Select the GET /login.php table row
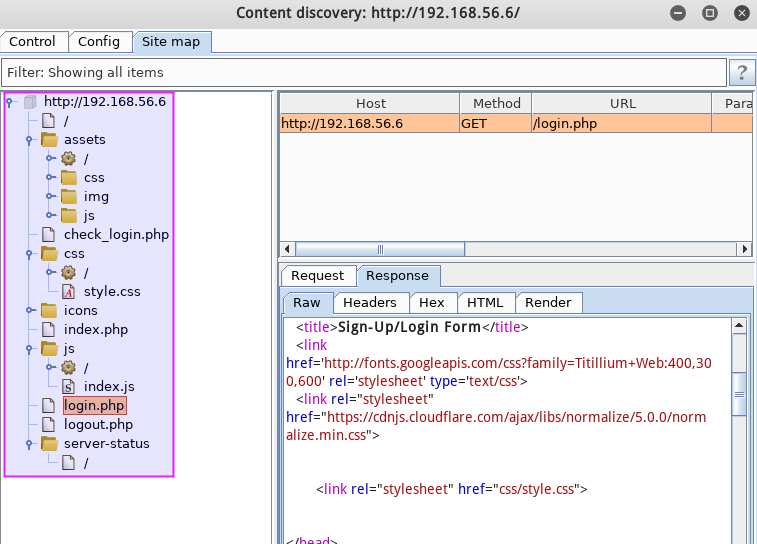The height and width of the screenshot is (544, 757). click(x=516, y=124)
